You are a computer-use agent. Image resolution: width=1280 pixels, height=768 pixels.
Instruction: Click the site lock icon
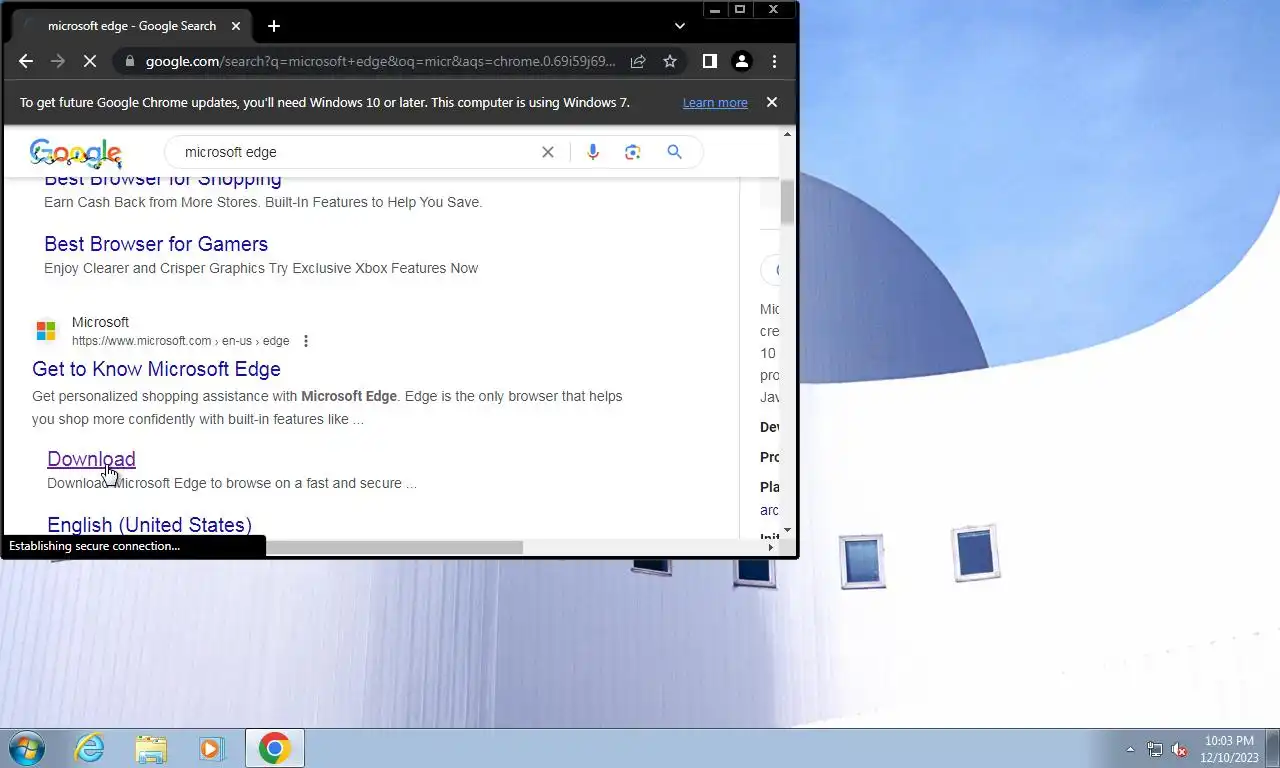(x=129, y=61)
